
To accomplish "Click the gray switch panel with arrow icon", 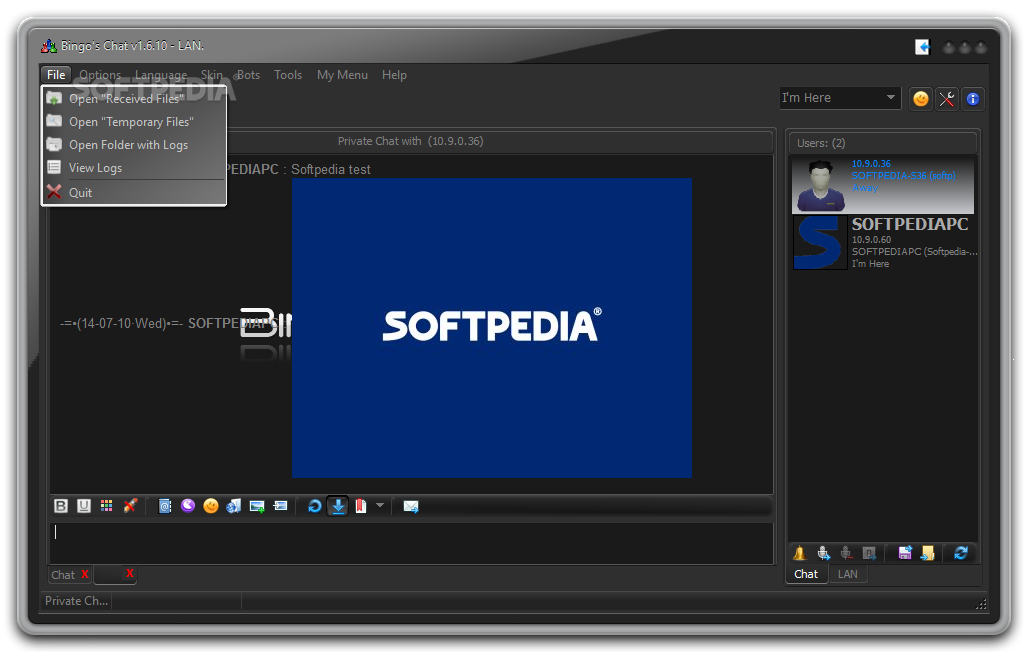I will [x=869, y=553].
